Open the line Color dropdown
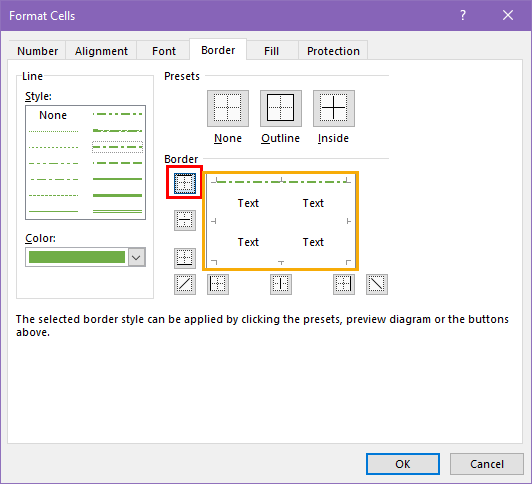 coord(136,257)
